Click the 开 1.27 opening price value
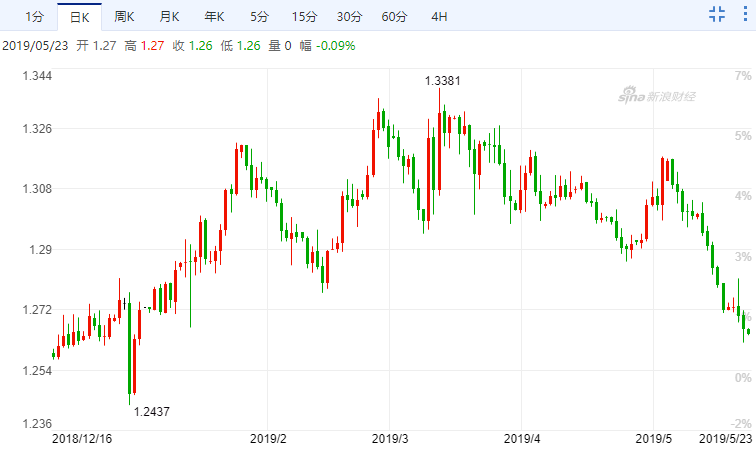Image resolution: width=756 pixels, height=452 pixels. (96, 46)
